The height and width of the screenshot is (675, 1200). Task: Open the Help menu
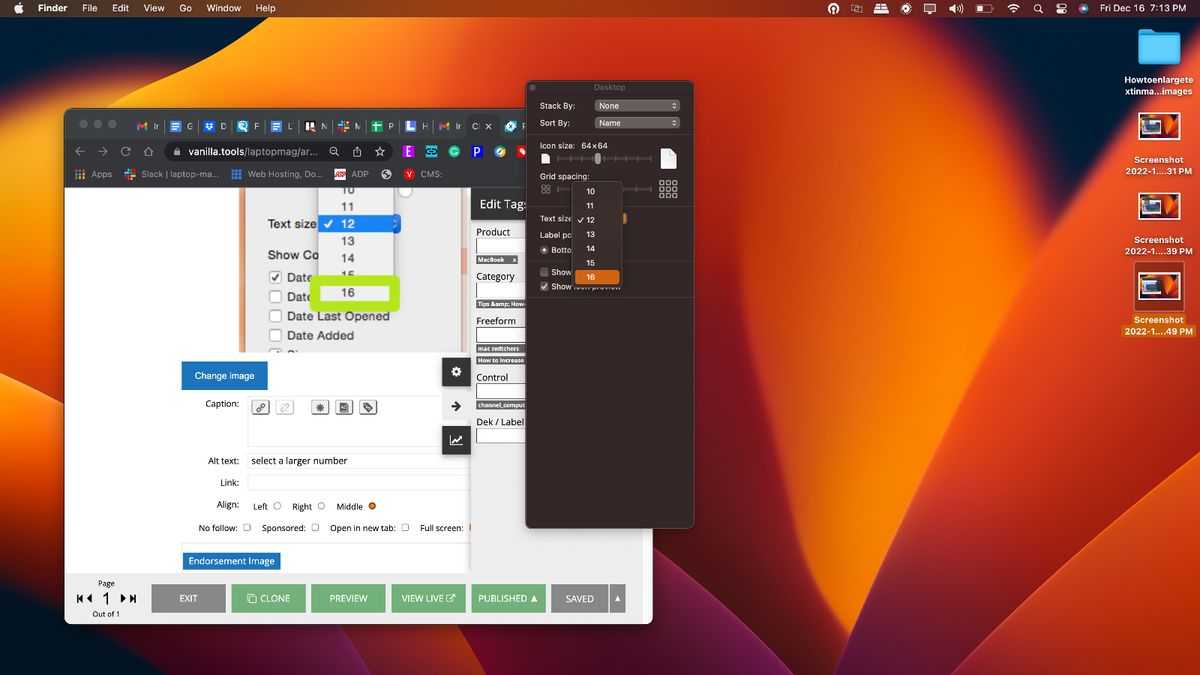[x=265, y=8]
